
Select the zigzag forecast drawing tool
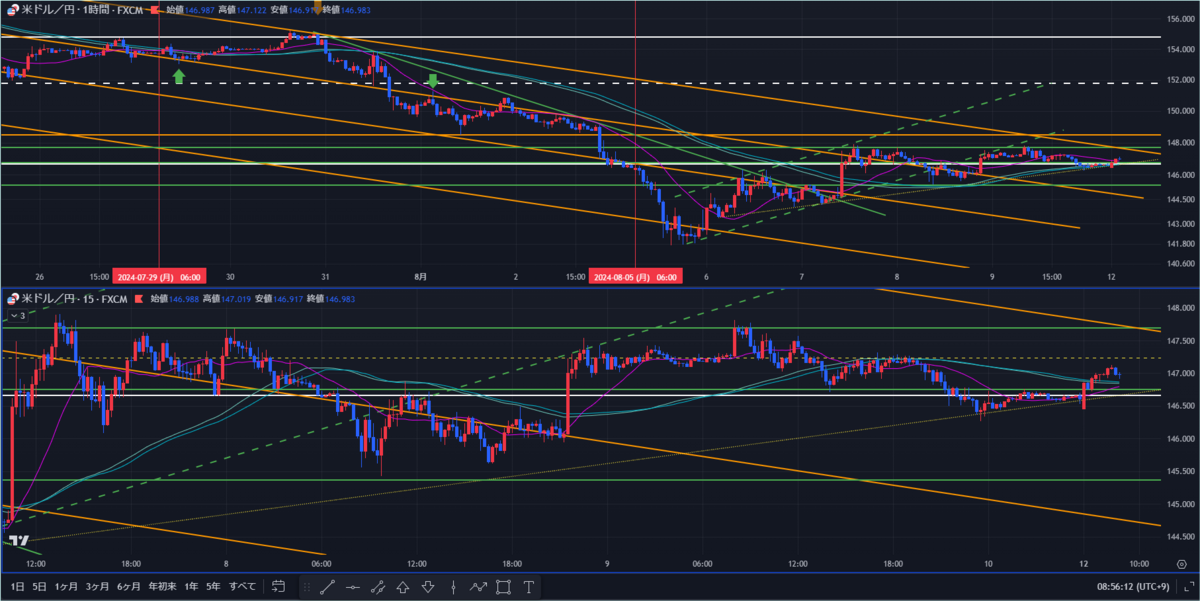478,587
